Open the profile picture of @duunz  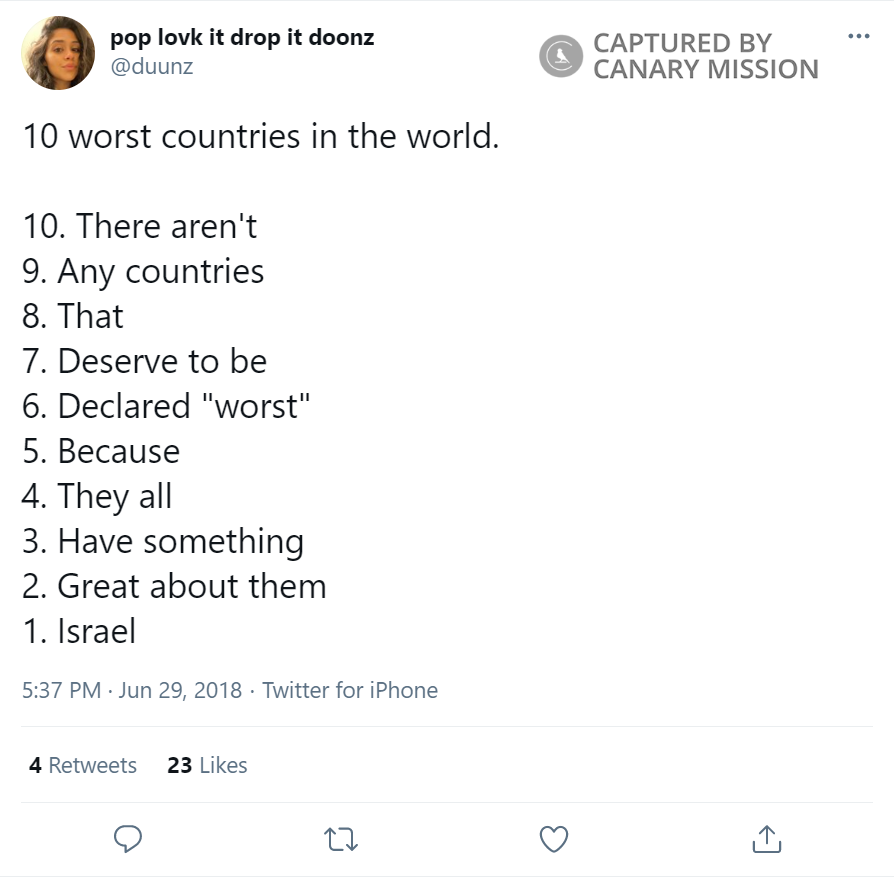(x=57, y=51)
